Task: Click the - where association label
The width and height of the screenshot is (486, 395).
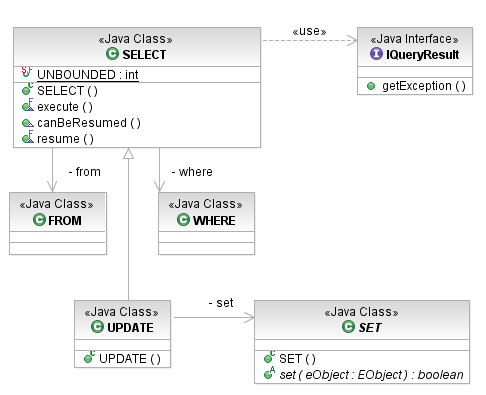Action: tap(192, 172)
